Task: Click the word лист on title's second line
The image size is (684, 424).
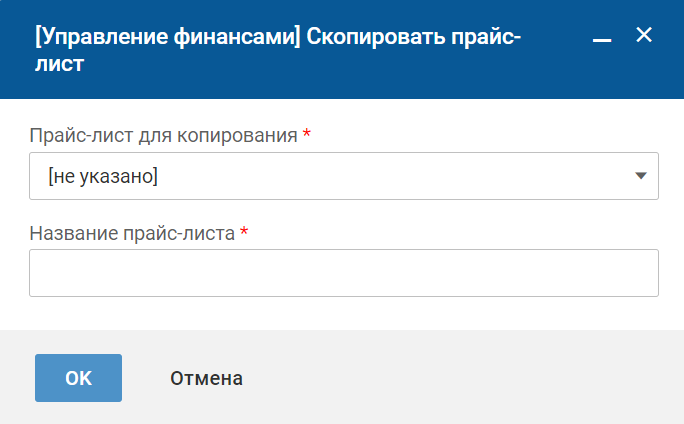Action: point(59,66)
